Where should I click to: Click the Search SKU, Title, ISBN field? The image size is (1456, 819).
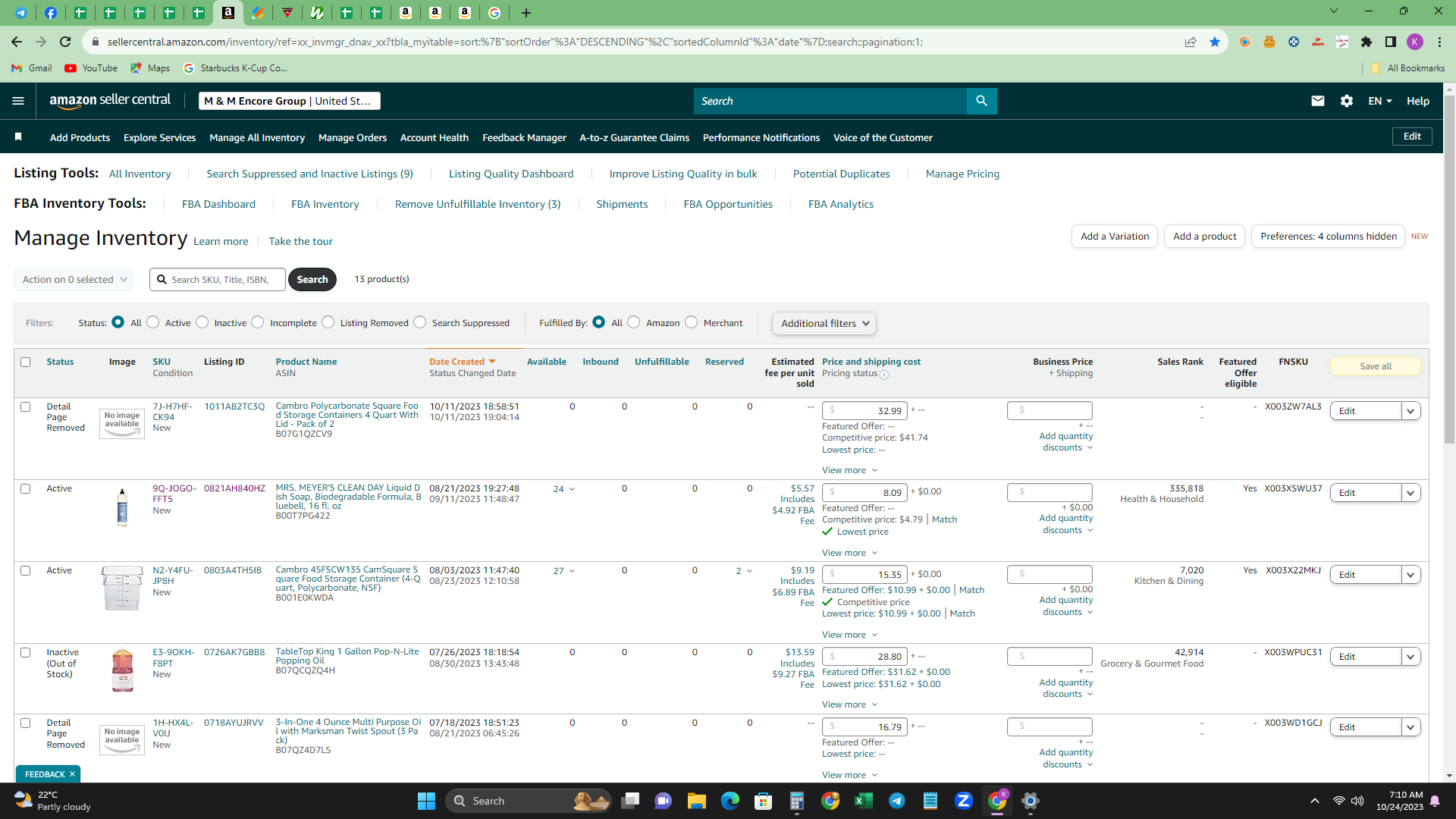218,280
